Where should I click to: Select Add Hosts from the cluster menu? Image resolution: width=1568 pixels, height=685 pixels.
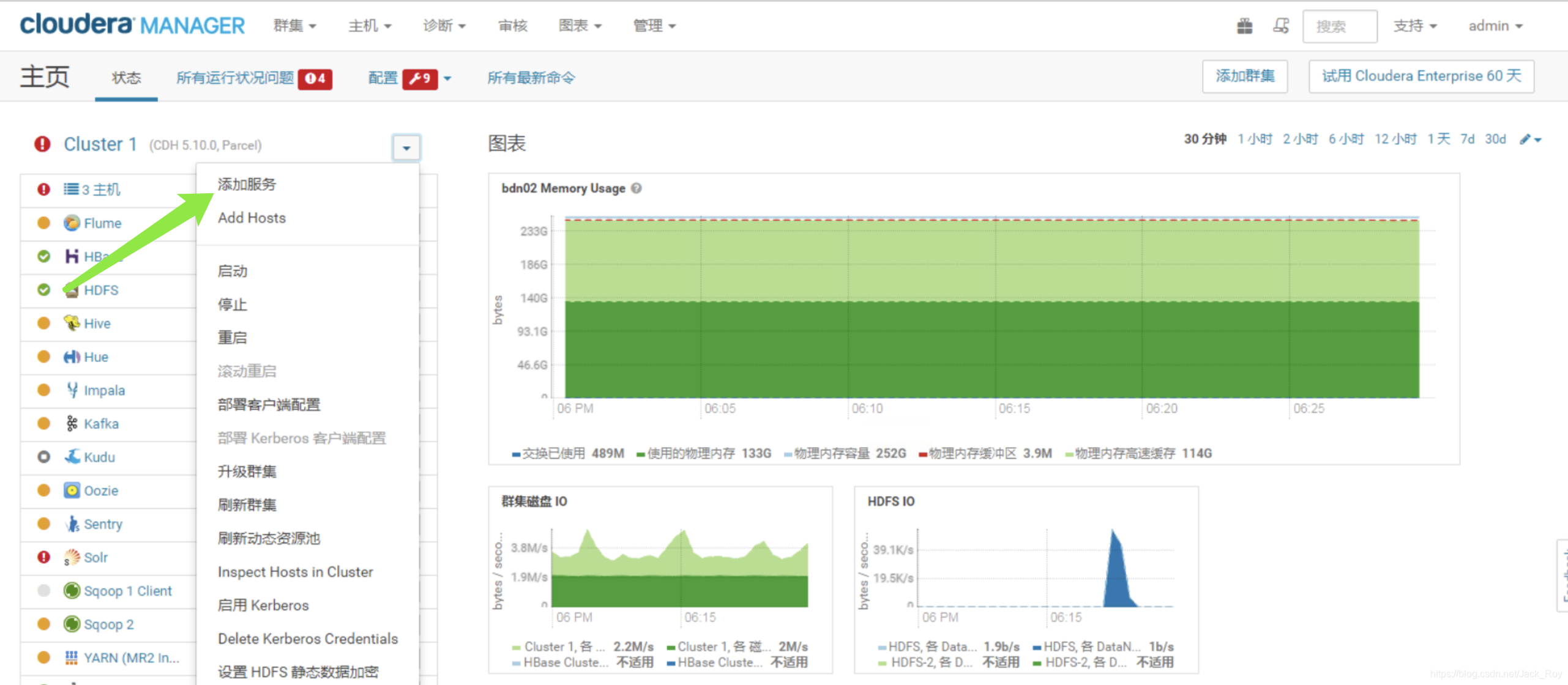pyautogui.click(x=252, y=218)
